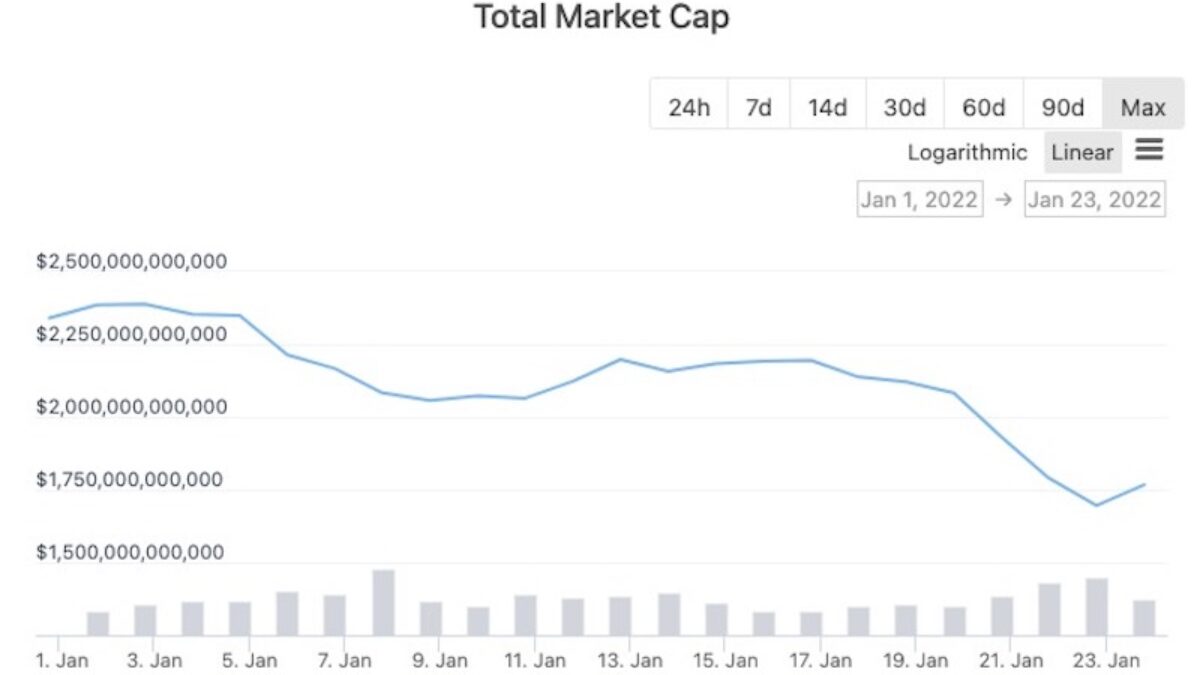This screenshot has width=1200, height=675.
Task: Select the Max time range
Action: [x=1142, y=107]
